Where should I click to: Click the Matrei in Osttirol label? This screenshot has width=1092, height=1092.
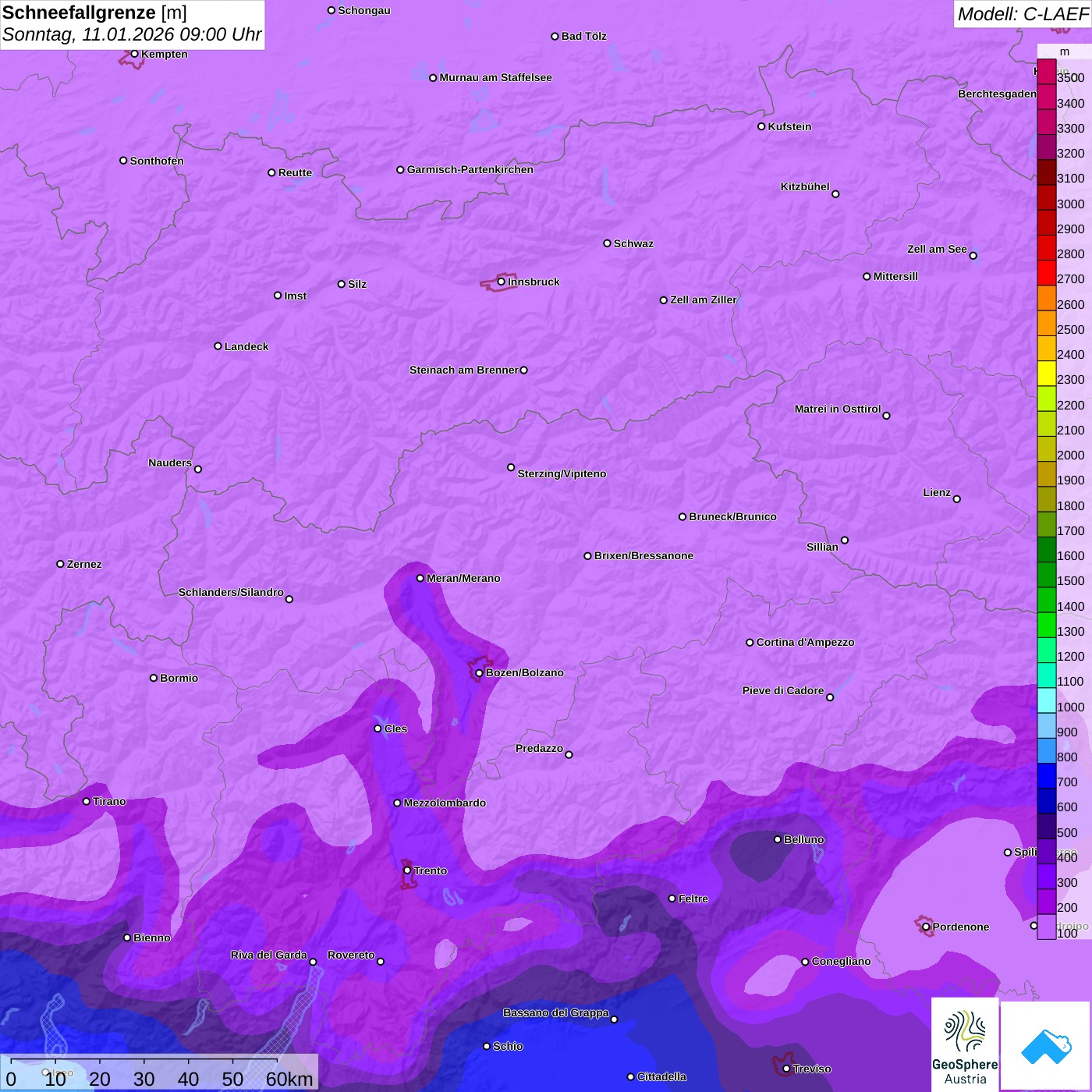coord(838,409)
